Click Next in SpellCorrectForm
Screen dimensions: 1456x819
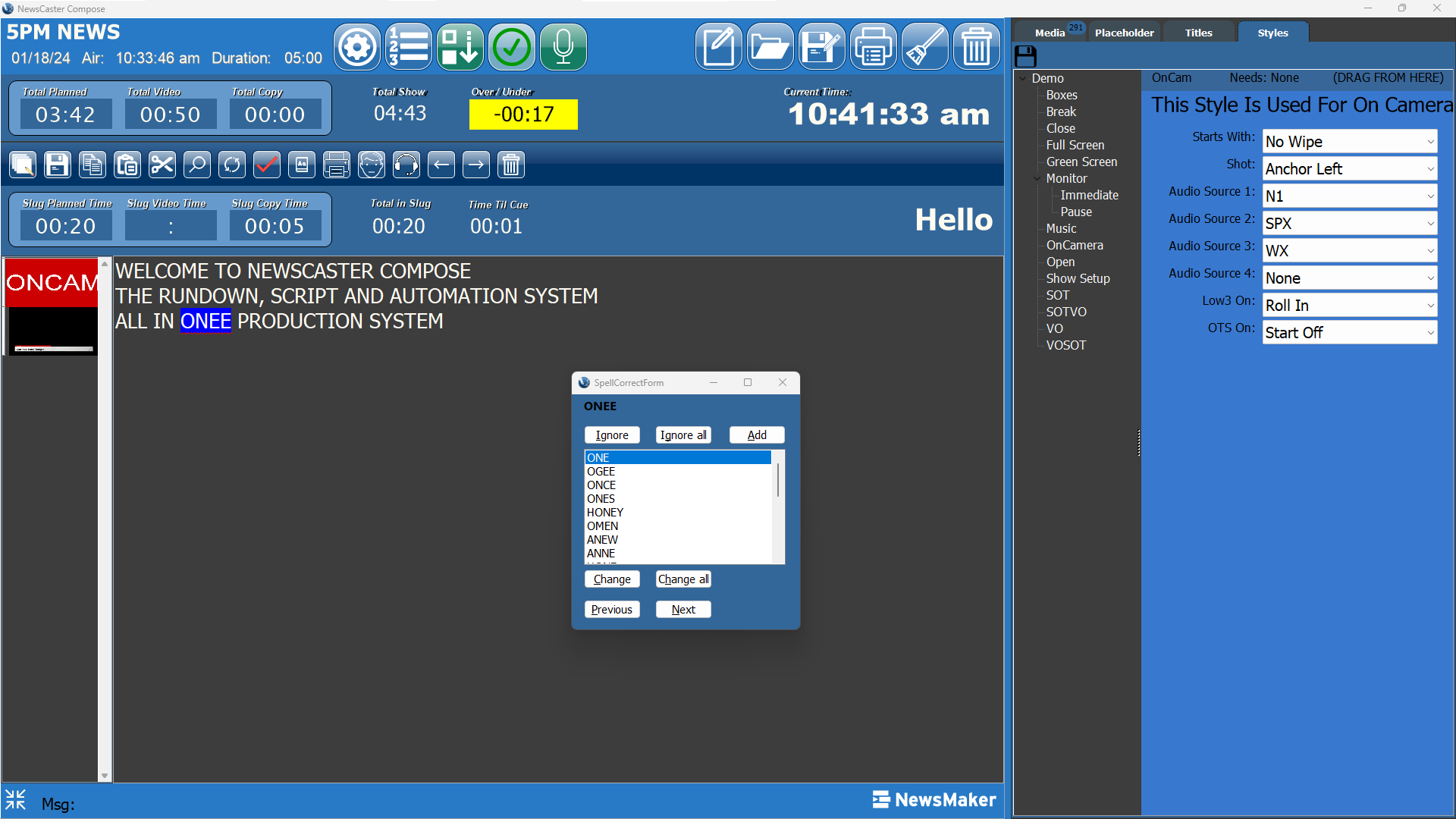coord(683,610)
